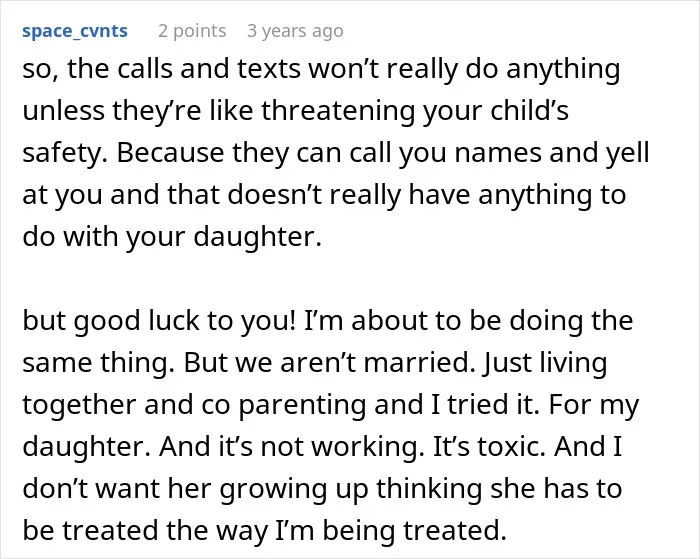The height and width of the screenshot is (559, 700).
Task: Open the space_cvnts user profile link
Action: click(75, 31)
